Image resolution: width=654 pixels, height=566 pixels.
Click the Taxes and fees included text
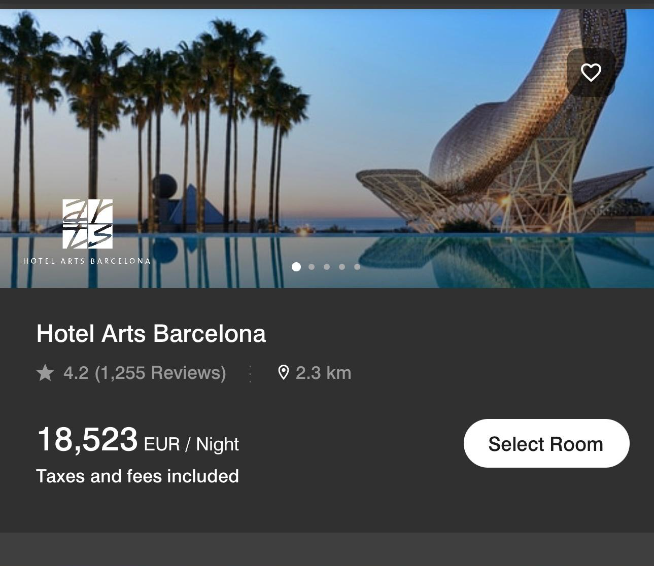tap(137, 476)
